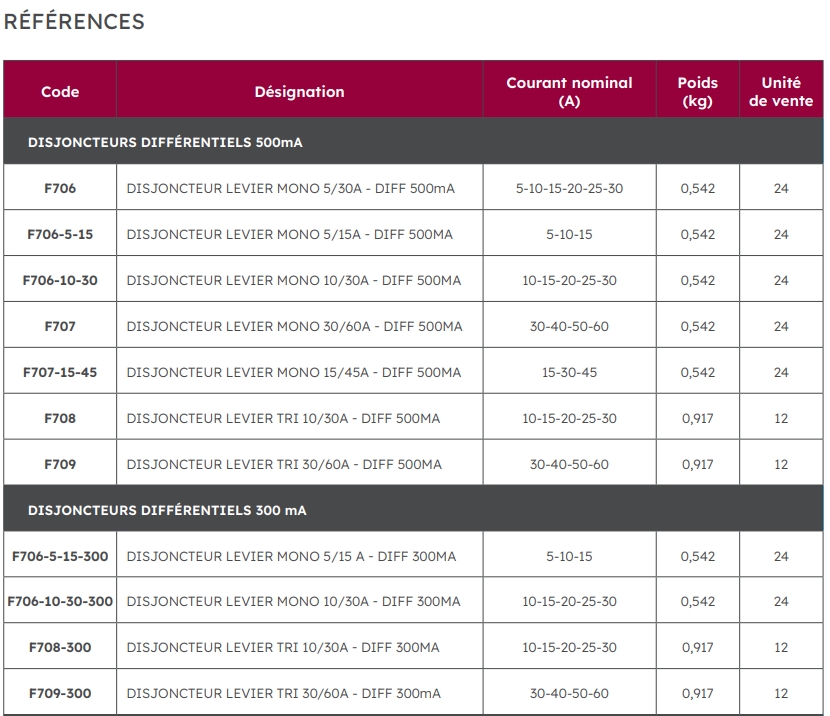Select the Poids (kg) column header
The height and width of the screenshot is (716, 830).
pos(697,92)
